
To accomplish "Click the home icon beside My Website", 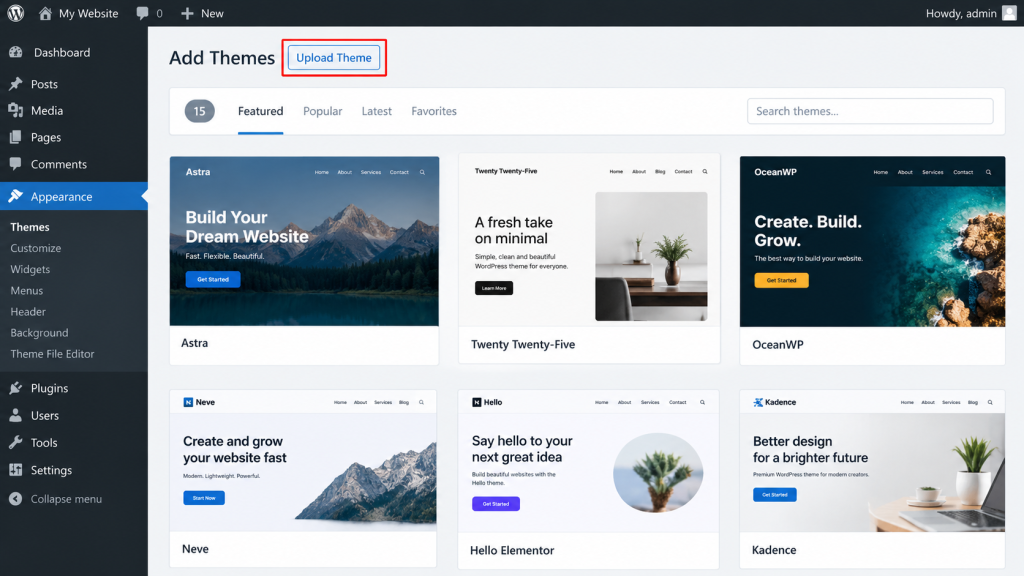I will [45, 13].
